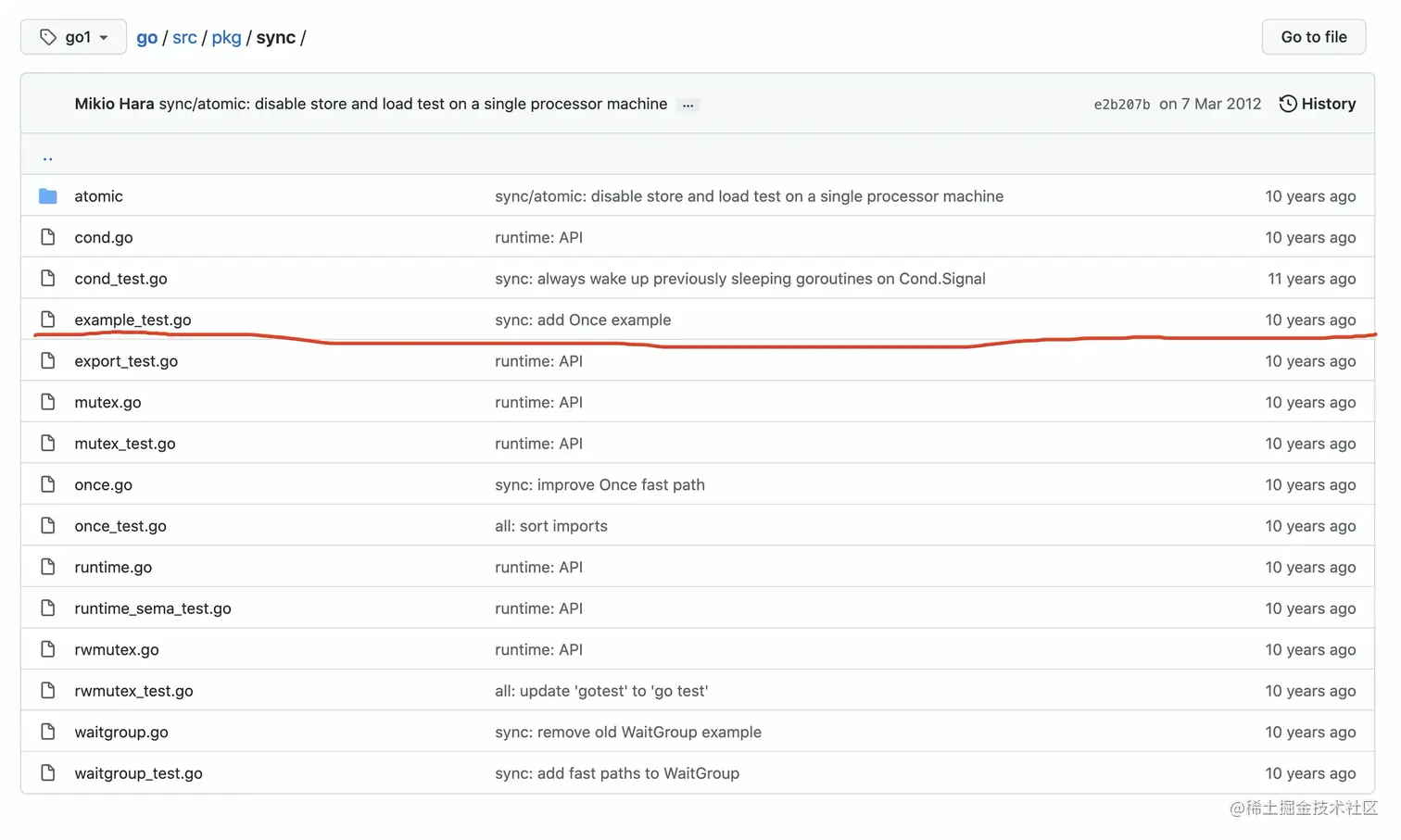Click the History clock icon
Screen dimensions: 1401x840
click(x=1288, y=104)
